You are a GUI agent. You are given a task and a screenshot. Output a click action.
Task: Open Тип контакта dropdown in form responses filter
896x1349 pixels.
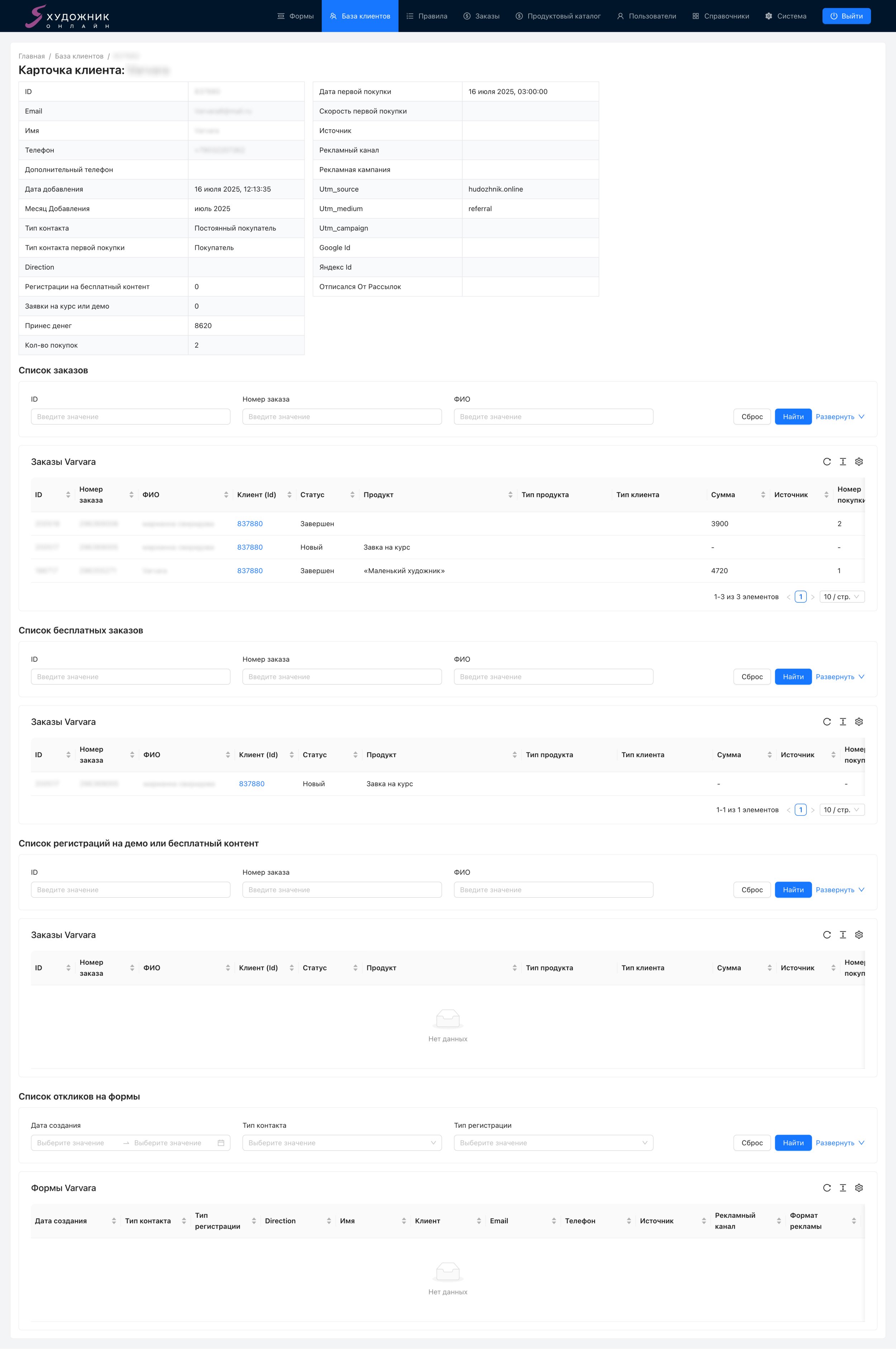[x=342, y=1143]
